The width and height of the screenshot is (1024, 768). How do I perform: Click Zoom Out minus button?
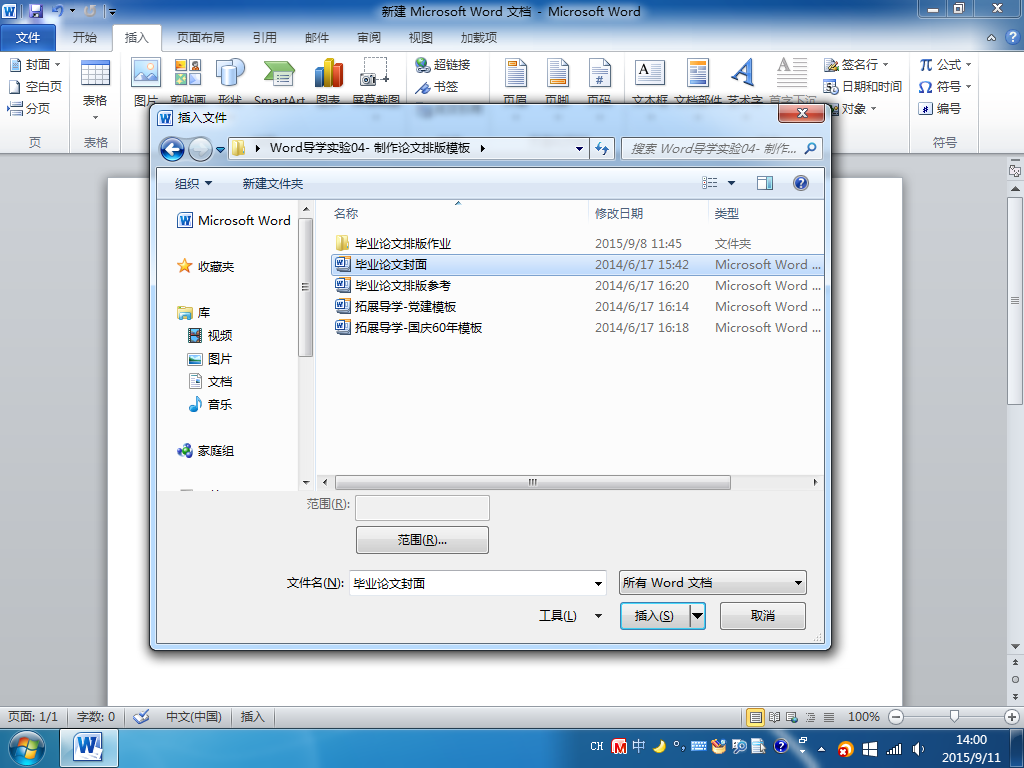coord(896,716)
